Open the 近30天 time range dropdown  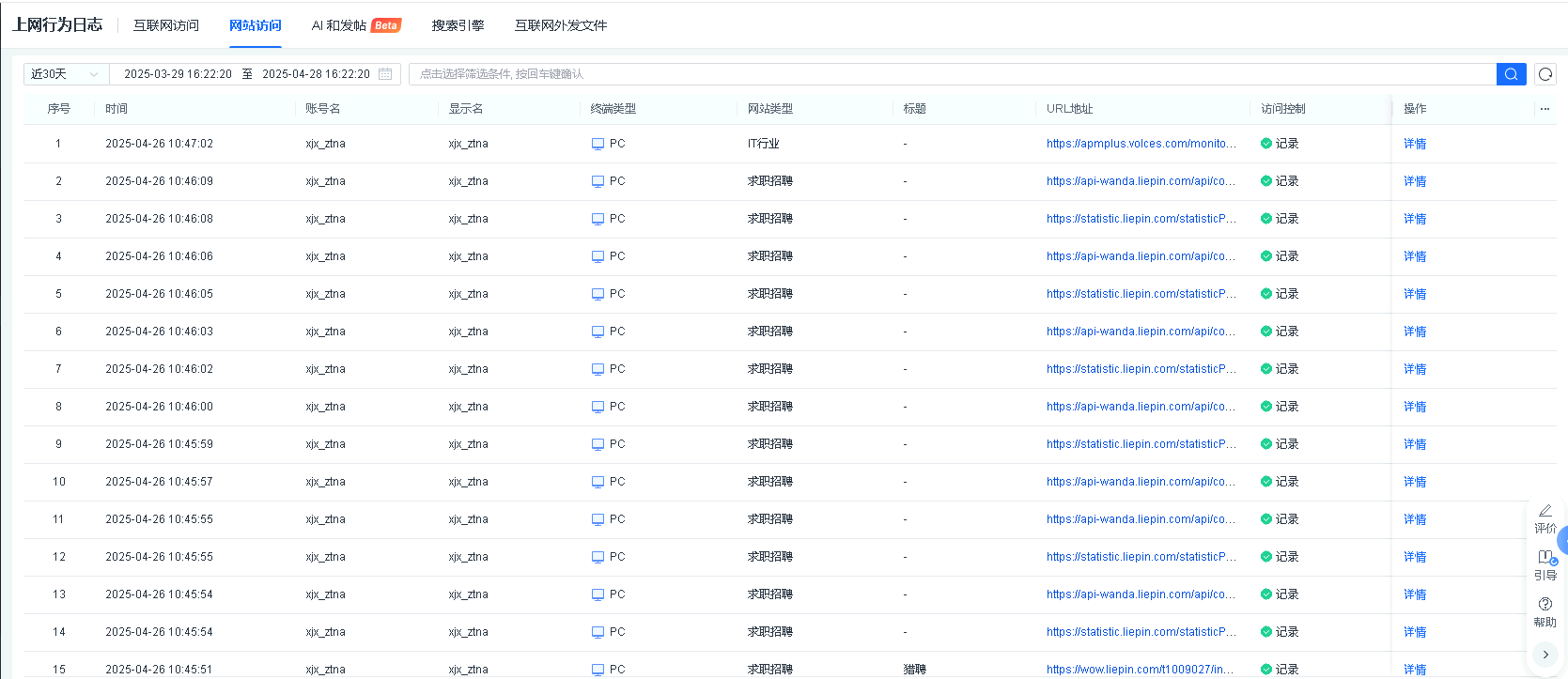65,74
